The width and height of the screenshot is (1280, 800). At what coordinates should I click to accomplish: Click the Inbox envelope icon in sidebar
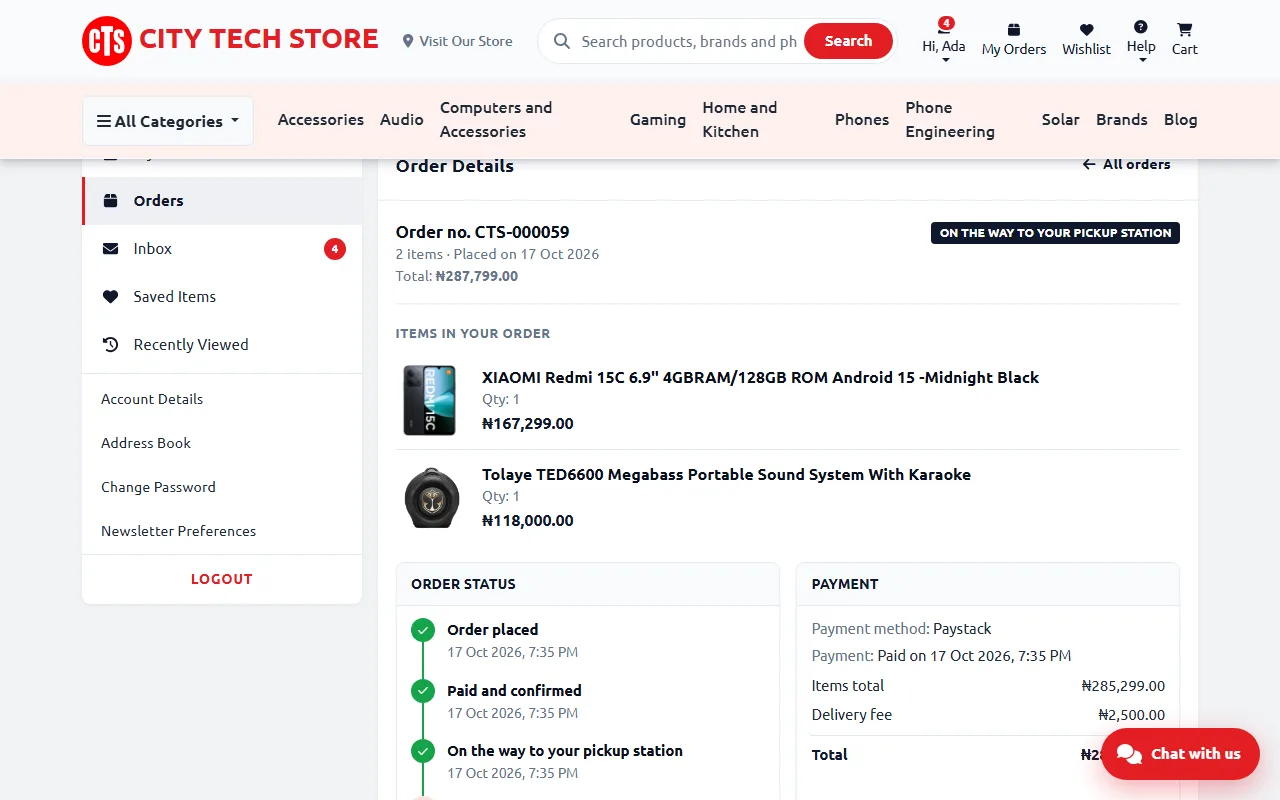(x=111, y=249)
